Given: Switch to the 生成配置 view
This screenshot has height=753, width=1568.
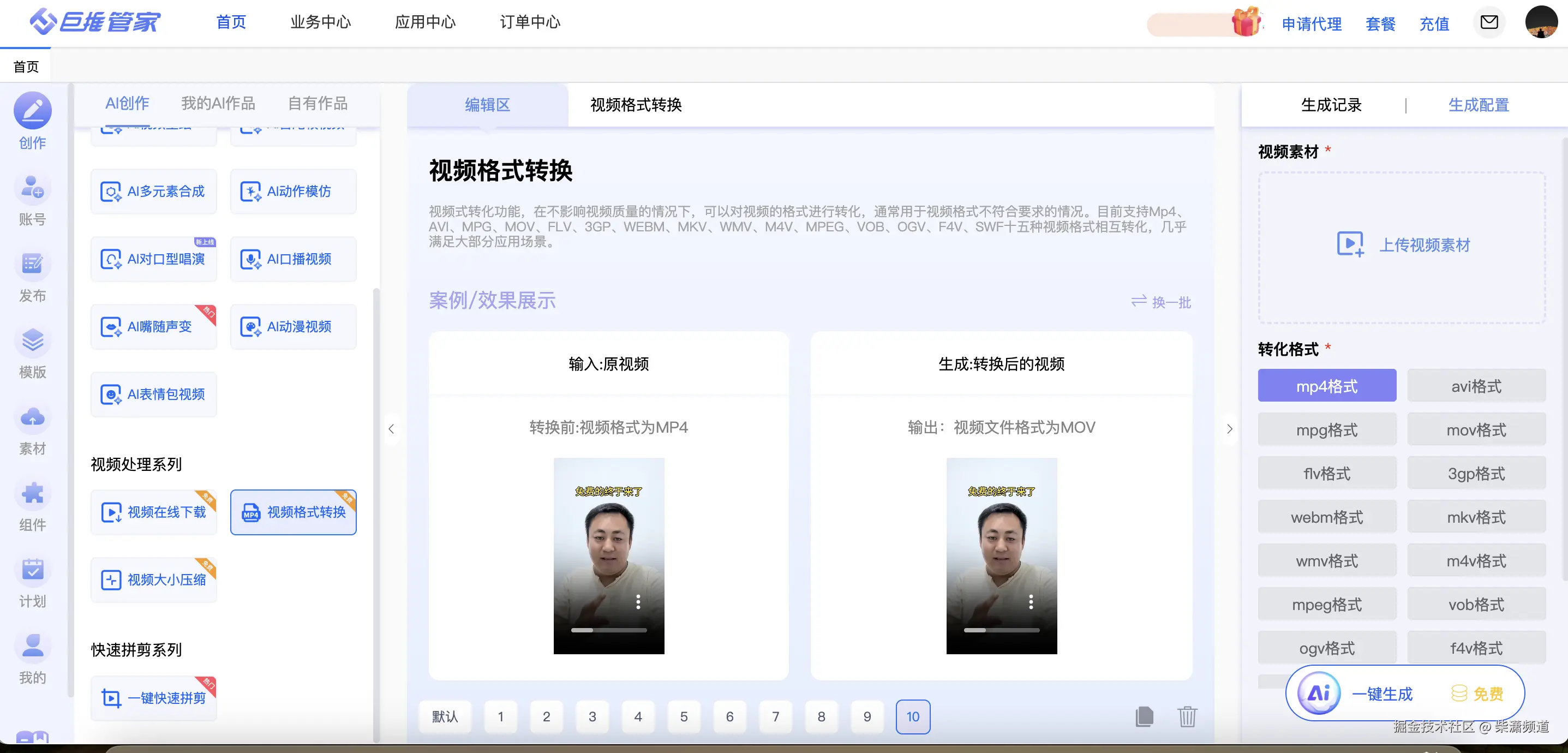Looking at the screenshot, I should pos(1479,105).
